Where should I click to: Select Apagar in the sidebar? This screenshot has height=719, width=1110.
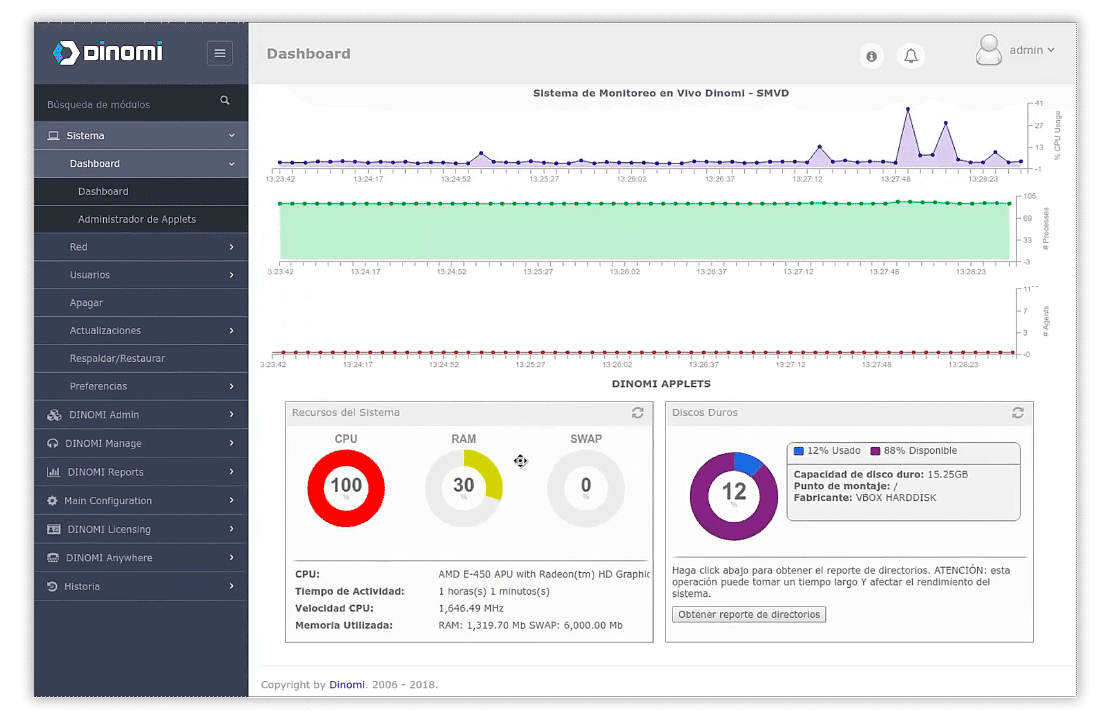coord(86,303)
